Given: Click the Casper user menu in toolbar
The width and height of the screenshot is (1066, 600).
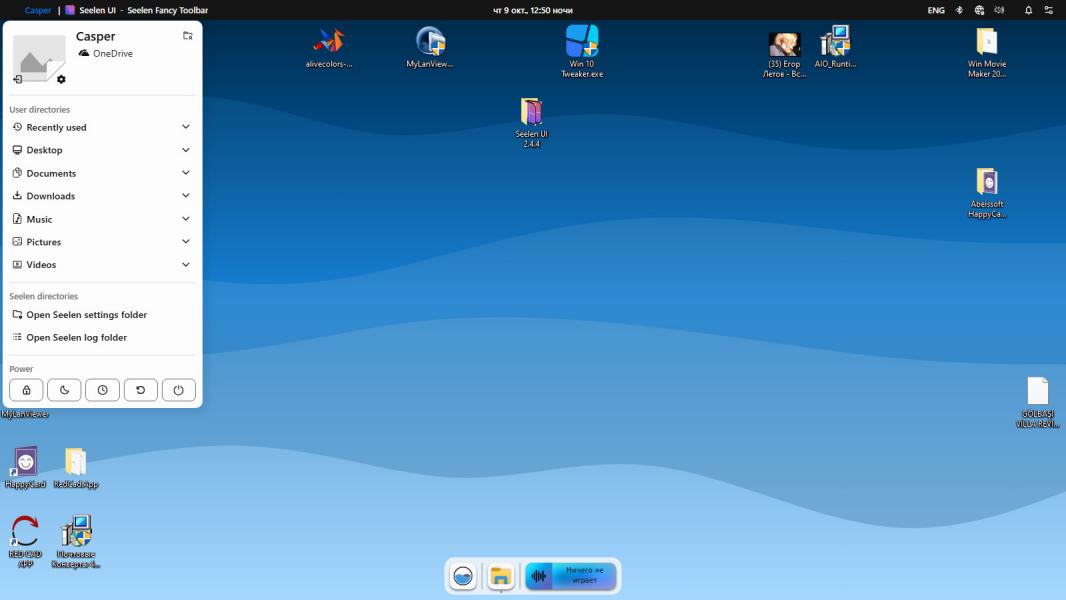Looking at the screenshot, I should [38, 10].
